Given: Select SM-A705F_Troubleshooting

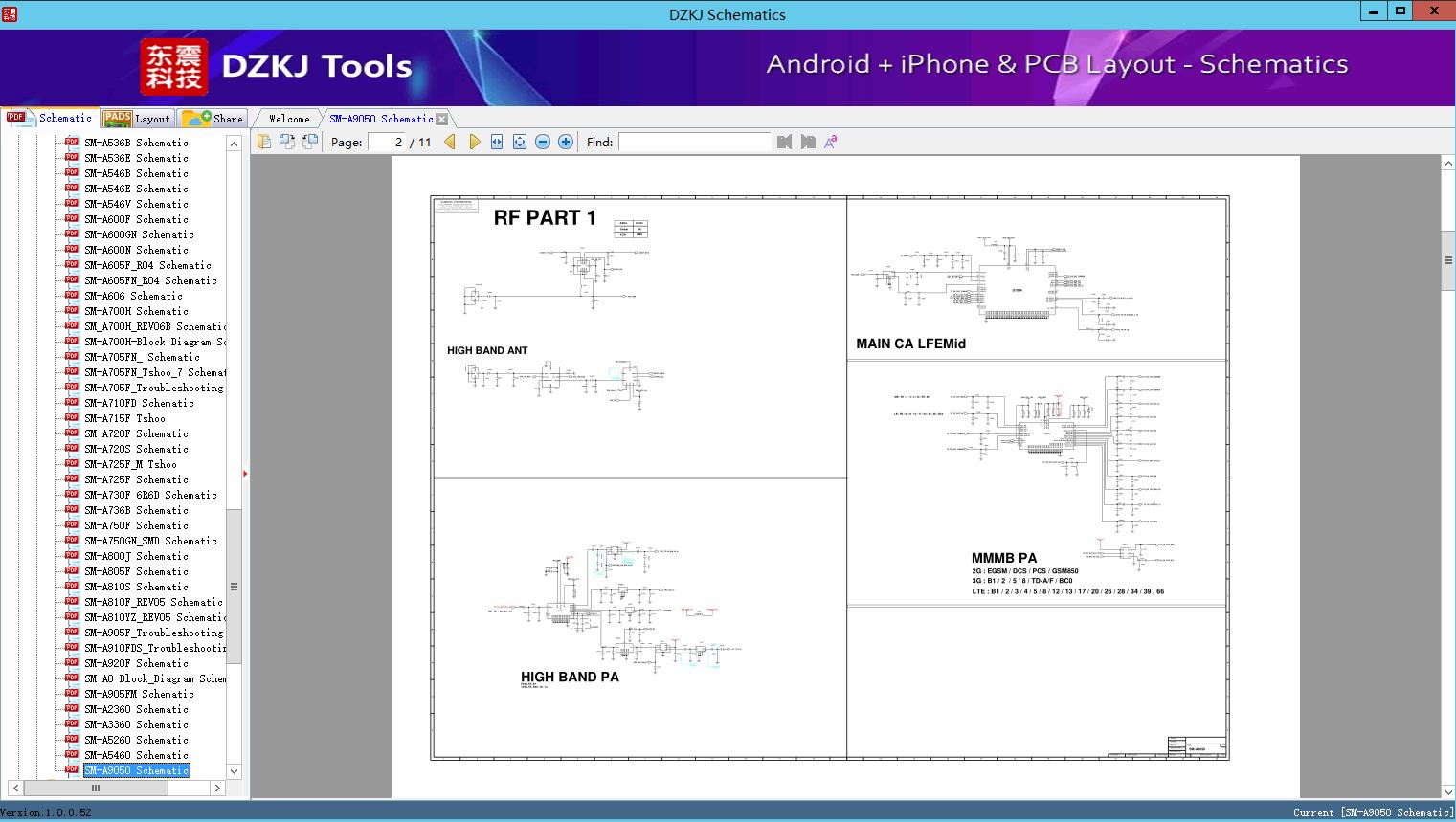Looking at the screenshot, I should pos(153,388).
